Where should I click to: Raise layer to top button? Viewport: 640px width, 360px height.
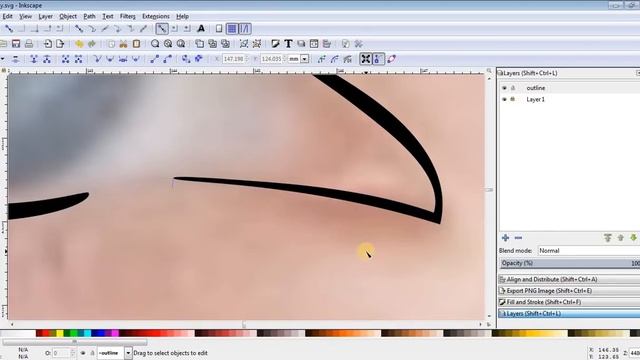pyautogui.click(x=608, y=238)
